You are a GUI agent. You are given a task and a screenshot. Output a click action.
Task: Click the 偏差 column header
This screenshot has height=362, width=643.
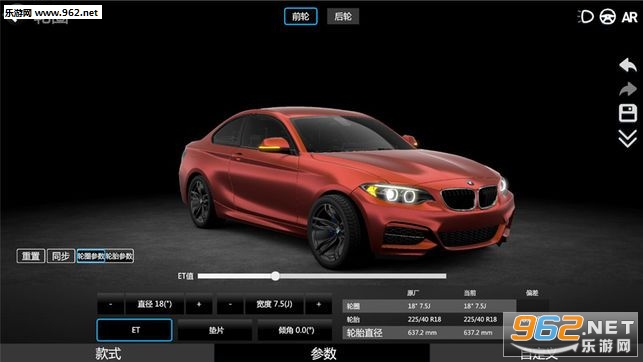coord(532,293)
